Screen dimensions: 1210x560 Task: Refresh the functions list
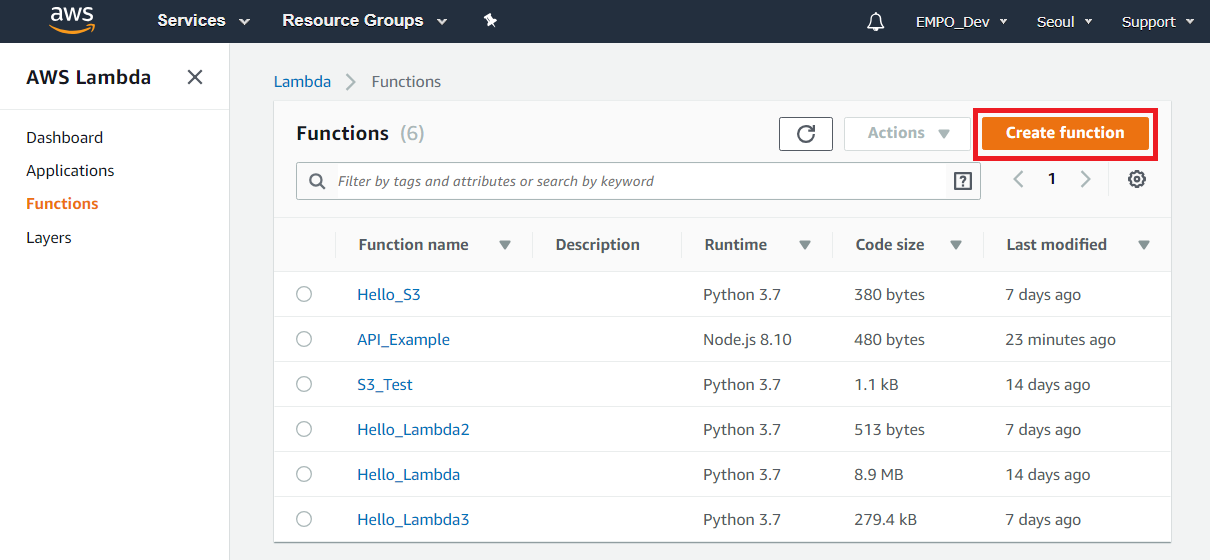click(x=806, y=134)
